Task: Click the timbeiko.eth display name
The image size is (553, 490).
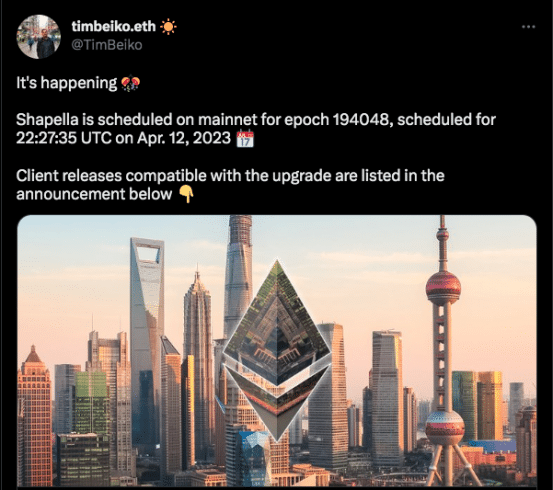Action: (x=114, y=26)
